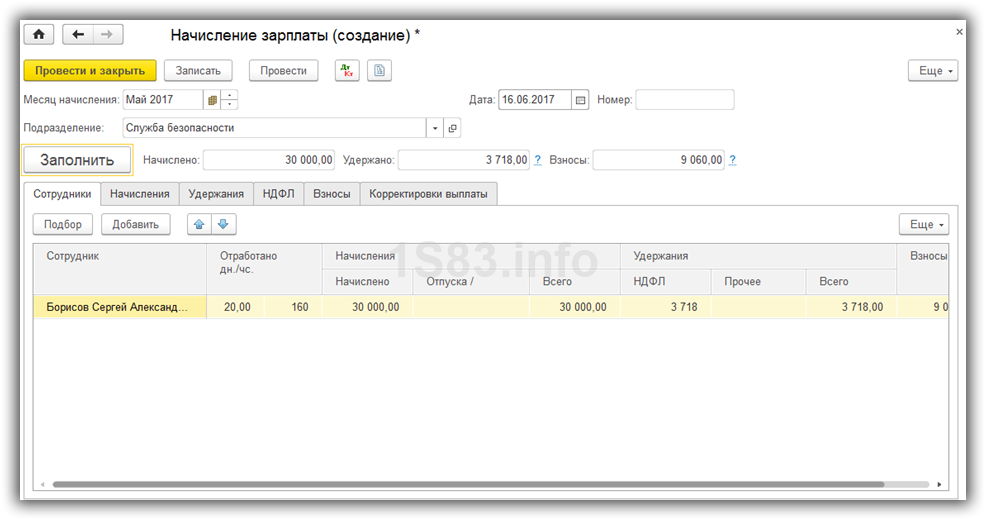Image resolution: width=986 pixels, height=520 pixels.
Task: Click the Заполнить button
Action: pos(77,160)
